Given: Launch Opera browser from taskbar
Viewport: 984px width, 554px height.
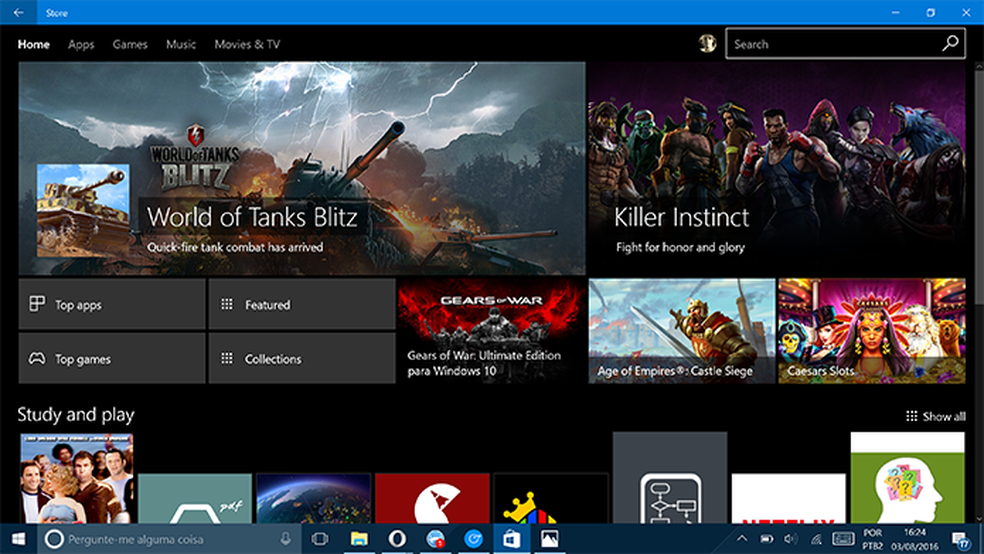Looking at the screenshot, I should point(397,539).
